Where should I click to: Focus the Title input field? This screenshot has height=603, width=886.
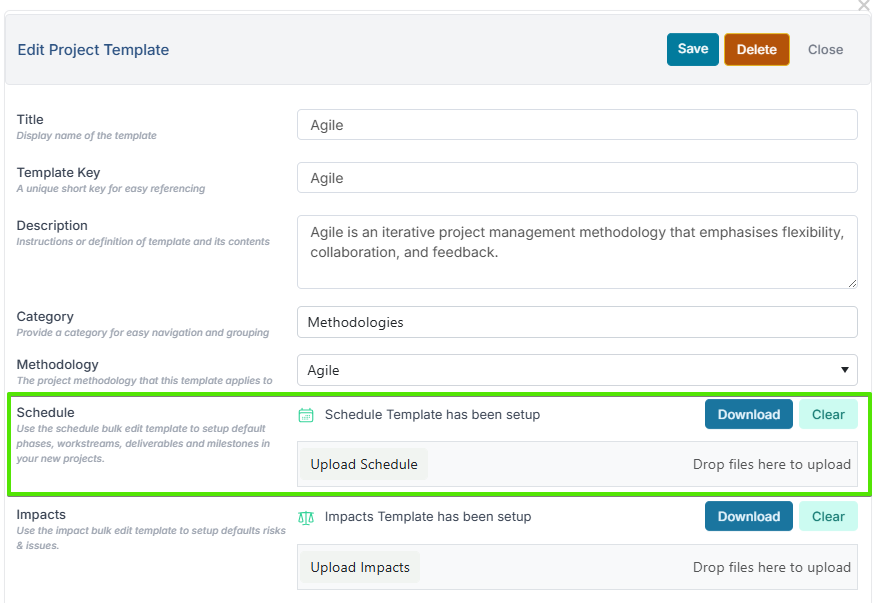tap(577, 125)
